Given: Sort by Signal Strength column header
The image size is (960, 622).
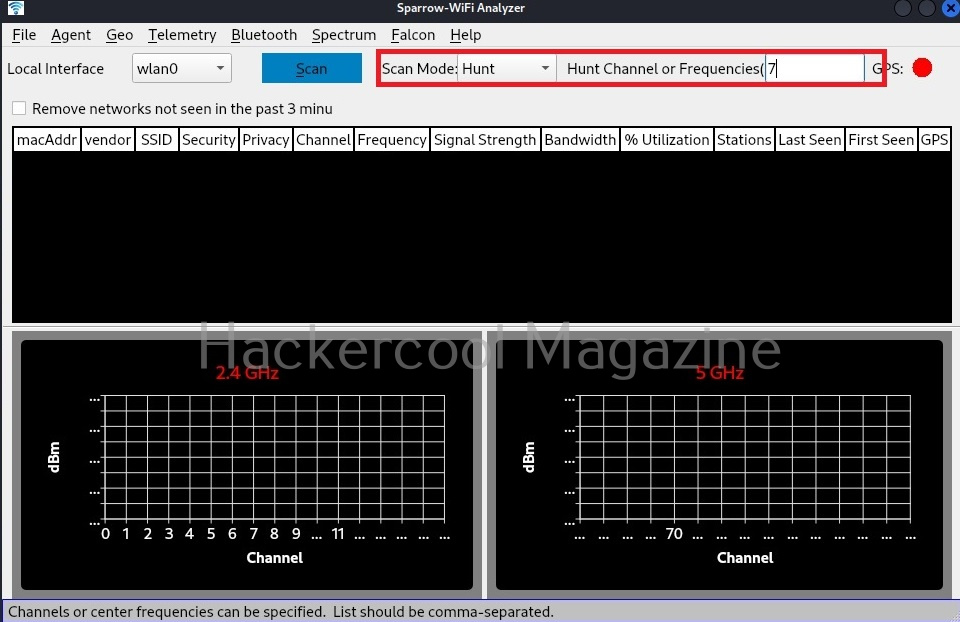Looking at the screenshot, I should (485, 140).
